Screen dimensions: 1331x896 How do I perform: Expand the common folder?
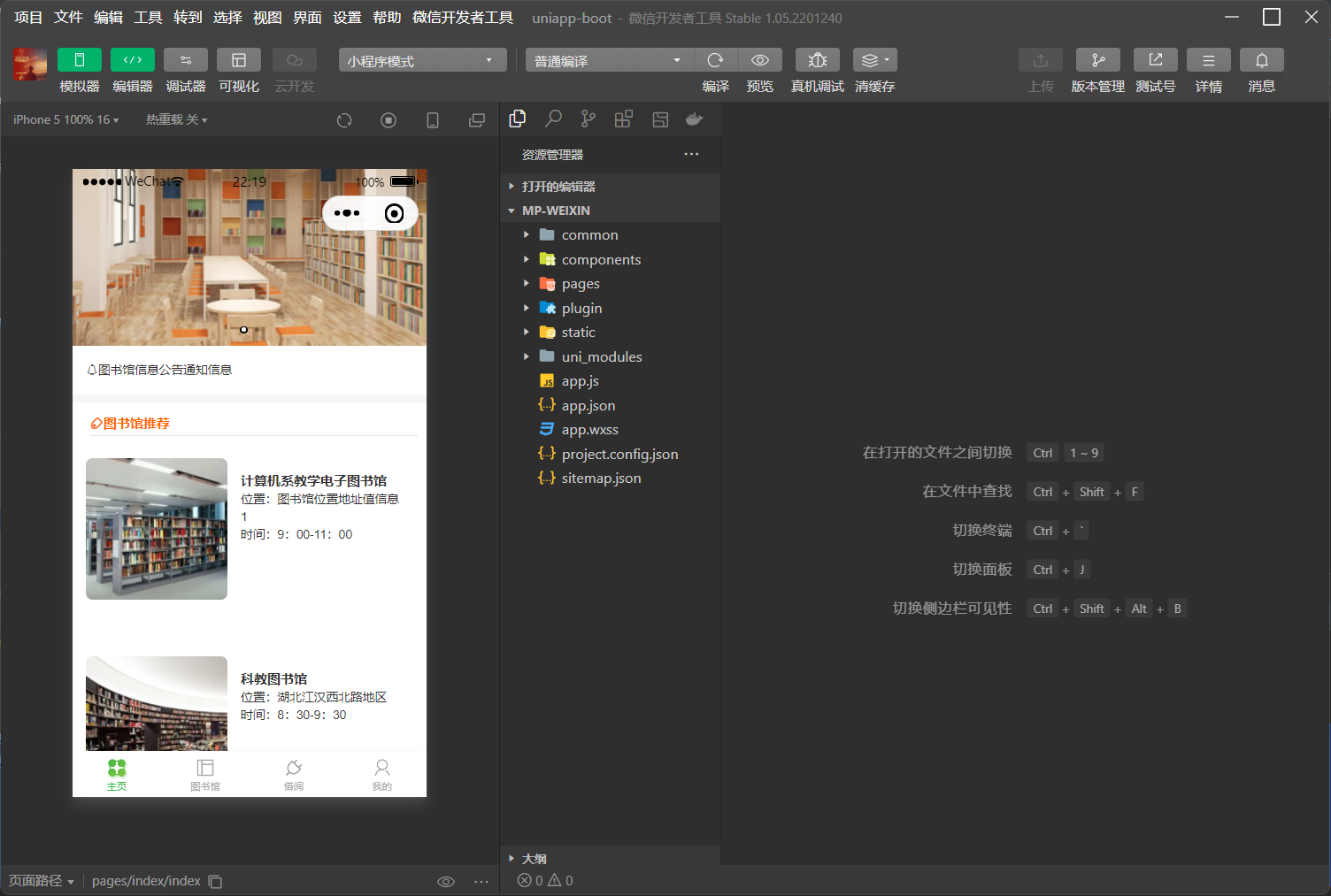611,235
